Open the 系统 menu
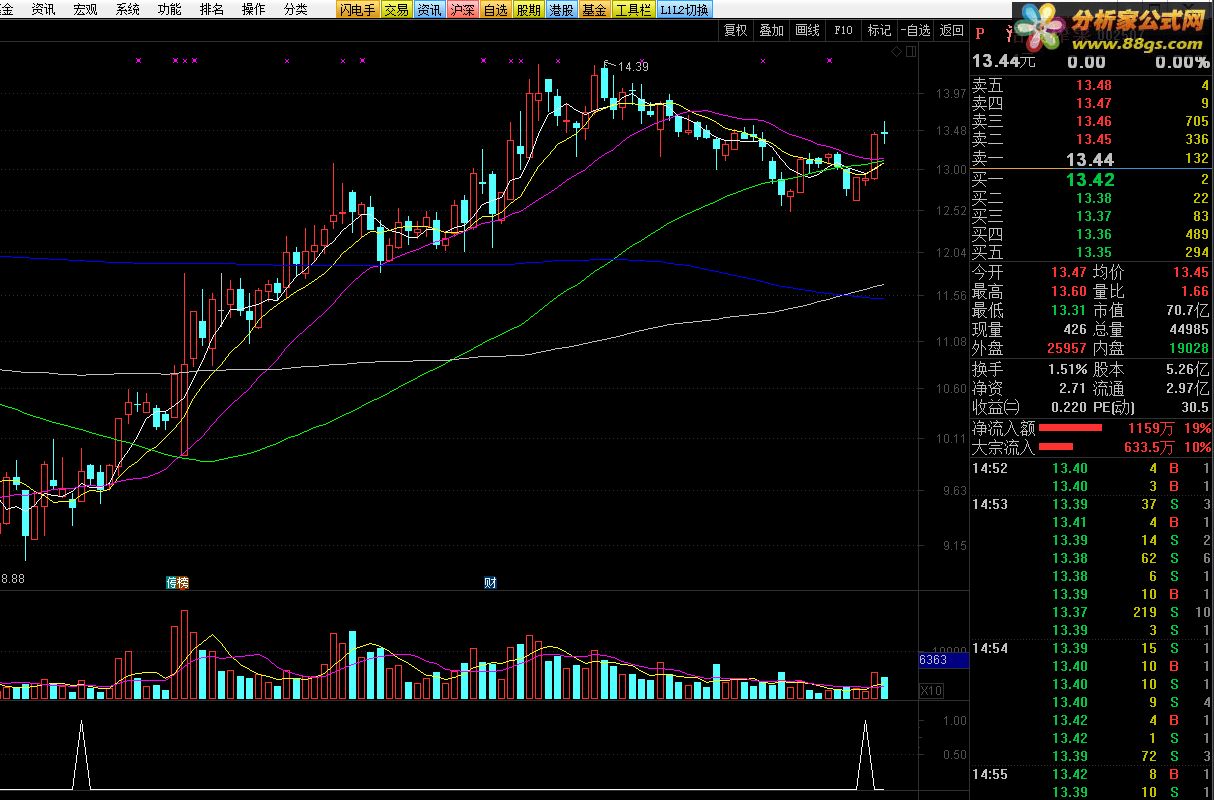Image resolution: width=1214 pixels, height=800 pixels. (128, 10)
